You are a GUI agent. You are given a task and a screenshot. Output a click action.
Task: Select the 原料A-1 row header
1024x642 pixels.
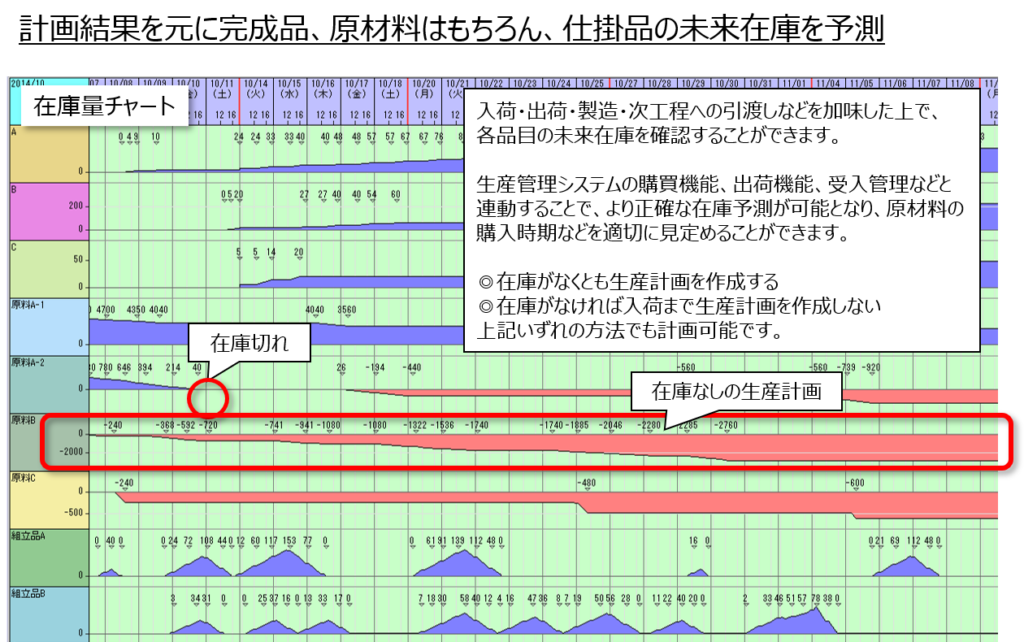[47, 325]
